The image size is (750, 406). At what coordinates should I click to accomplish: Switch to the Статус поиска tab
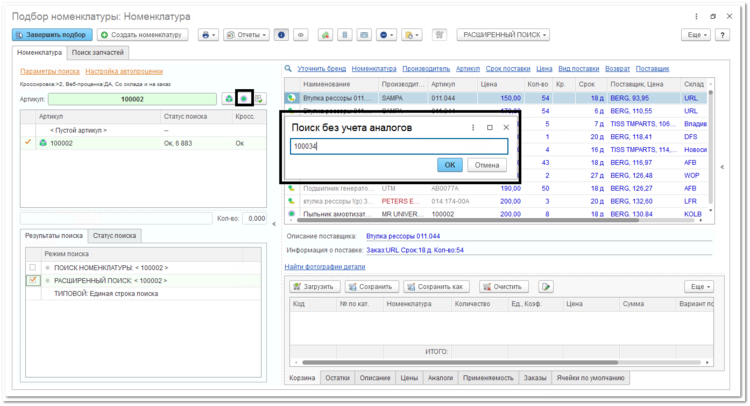pos(114,236)
